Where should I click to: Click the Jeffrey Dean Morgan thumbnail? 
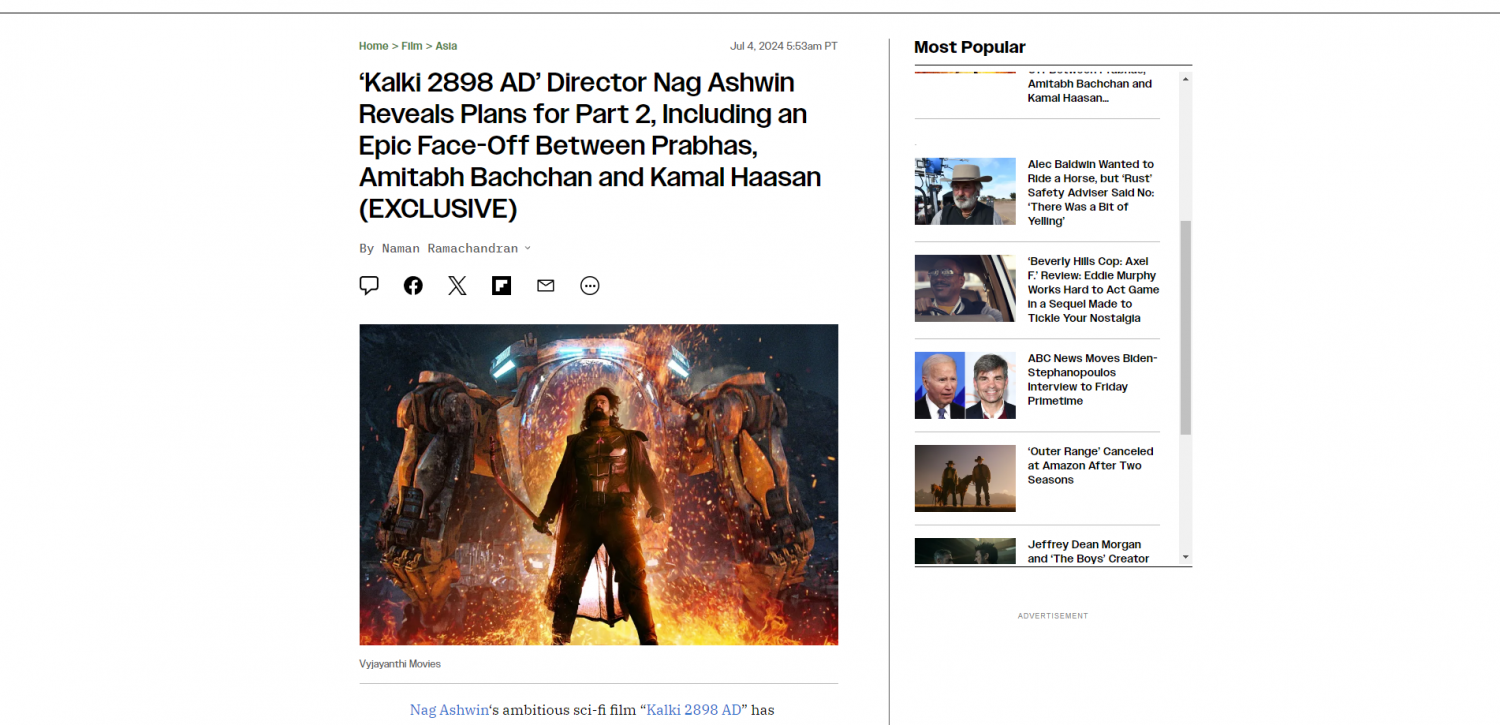(965, 551)
